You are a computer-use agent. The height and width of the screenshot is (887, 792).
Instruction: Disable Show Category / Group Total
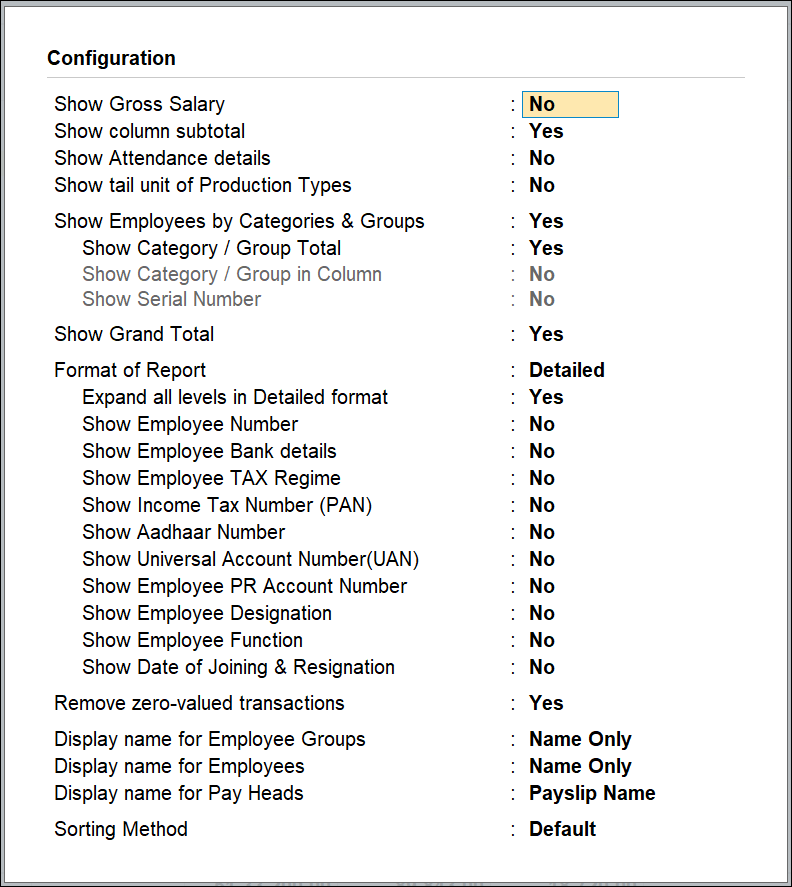click(x=545, y=248)
